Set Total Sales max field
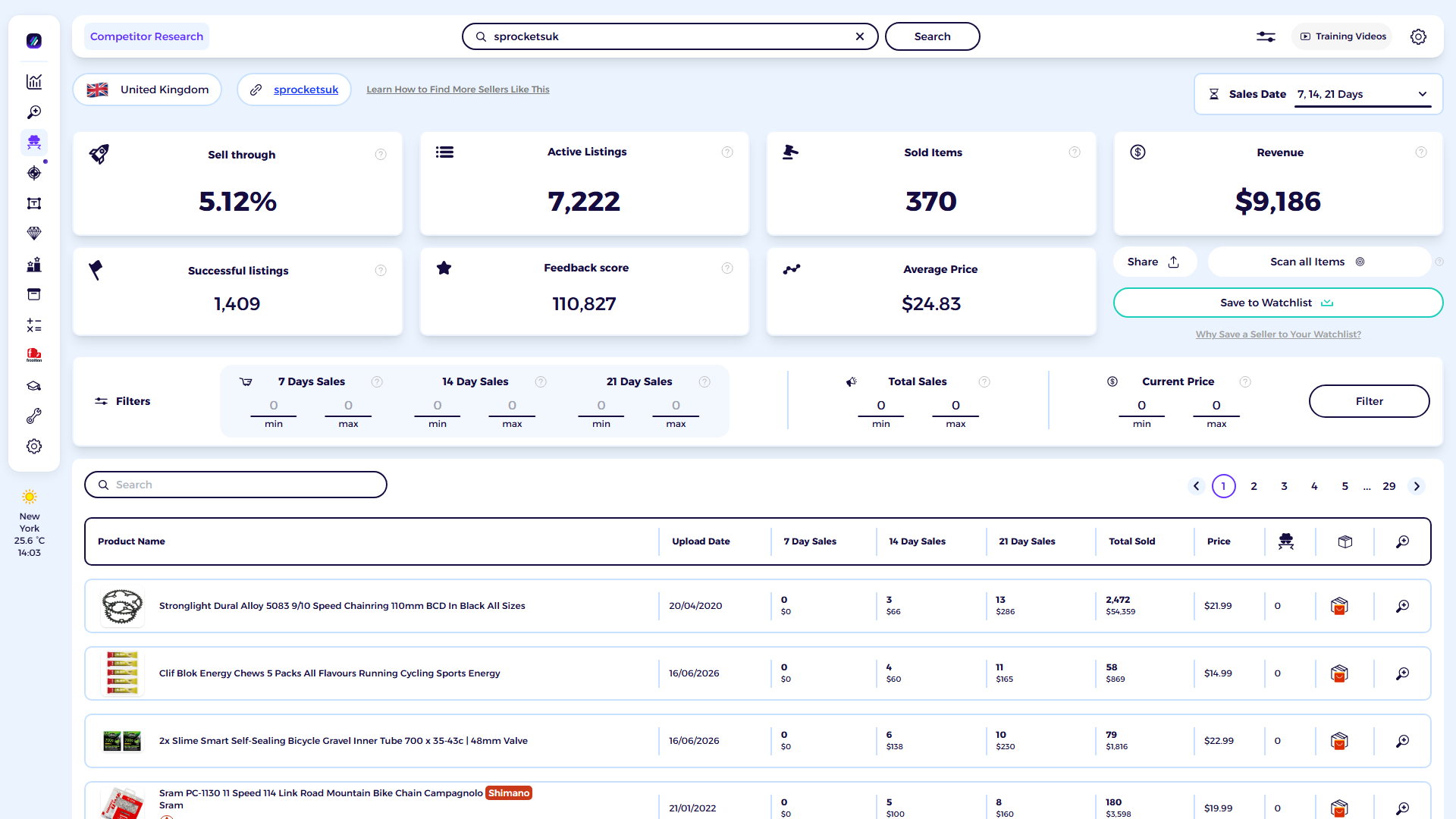 (x=955, y=406)
